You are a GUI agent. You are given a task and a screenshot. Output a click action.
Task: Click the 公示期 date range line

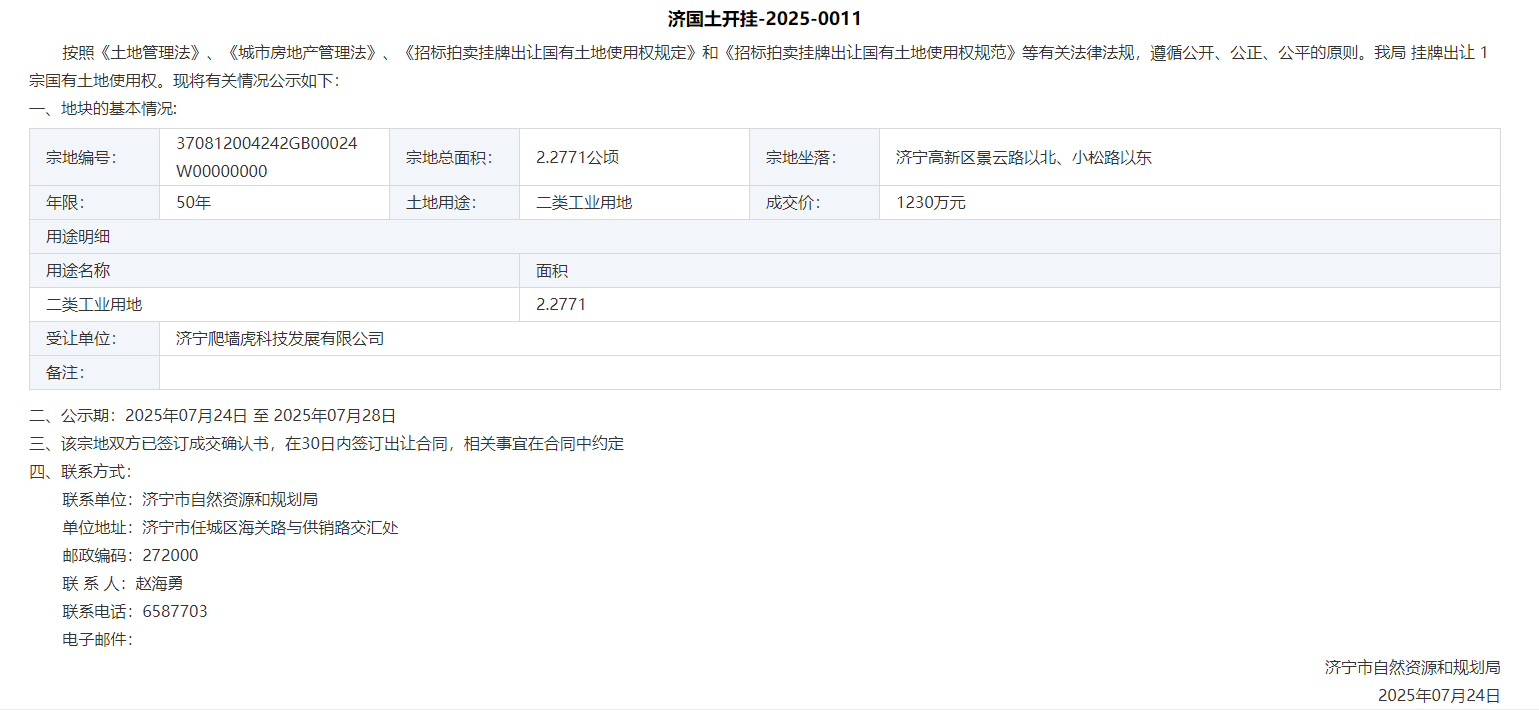(x=213, y=415)
